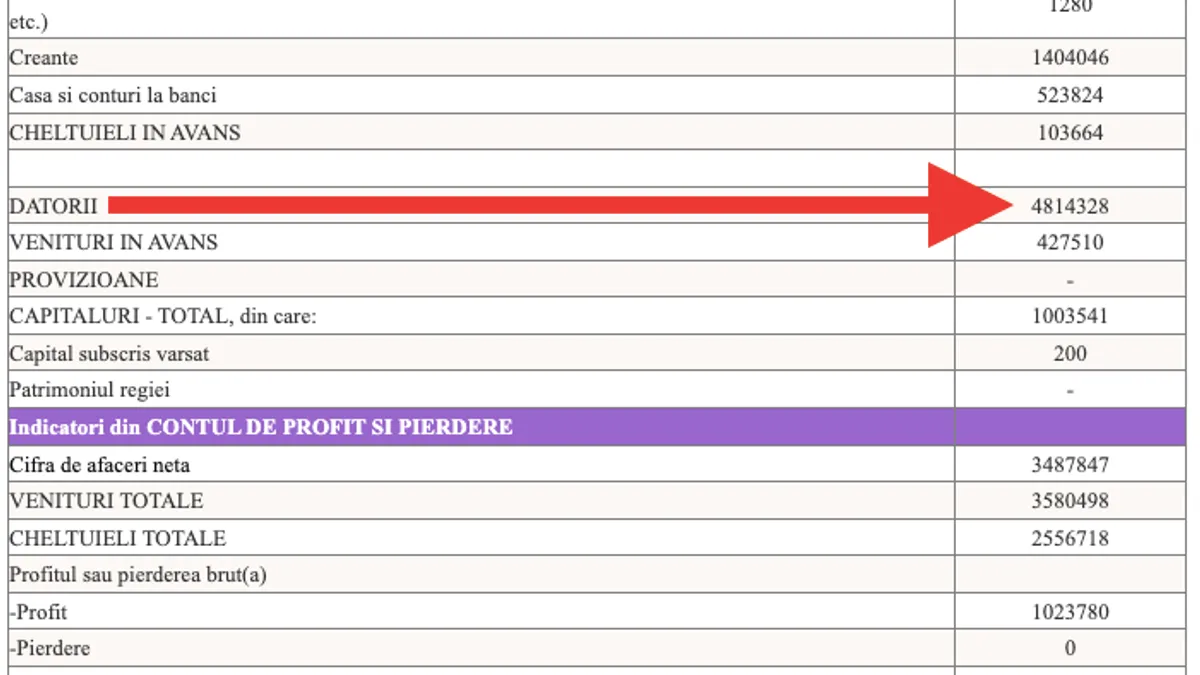The height and width of the screenshot is (675, 1200).
Task: Click the Capital subscris varsat label
Action: click(x=110, y=354)
